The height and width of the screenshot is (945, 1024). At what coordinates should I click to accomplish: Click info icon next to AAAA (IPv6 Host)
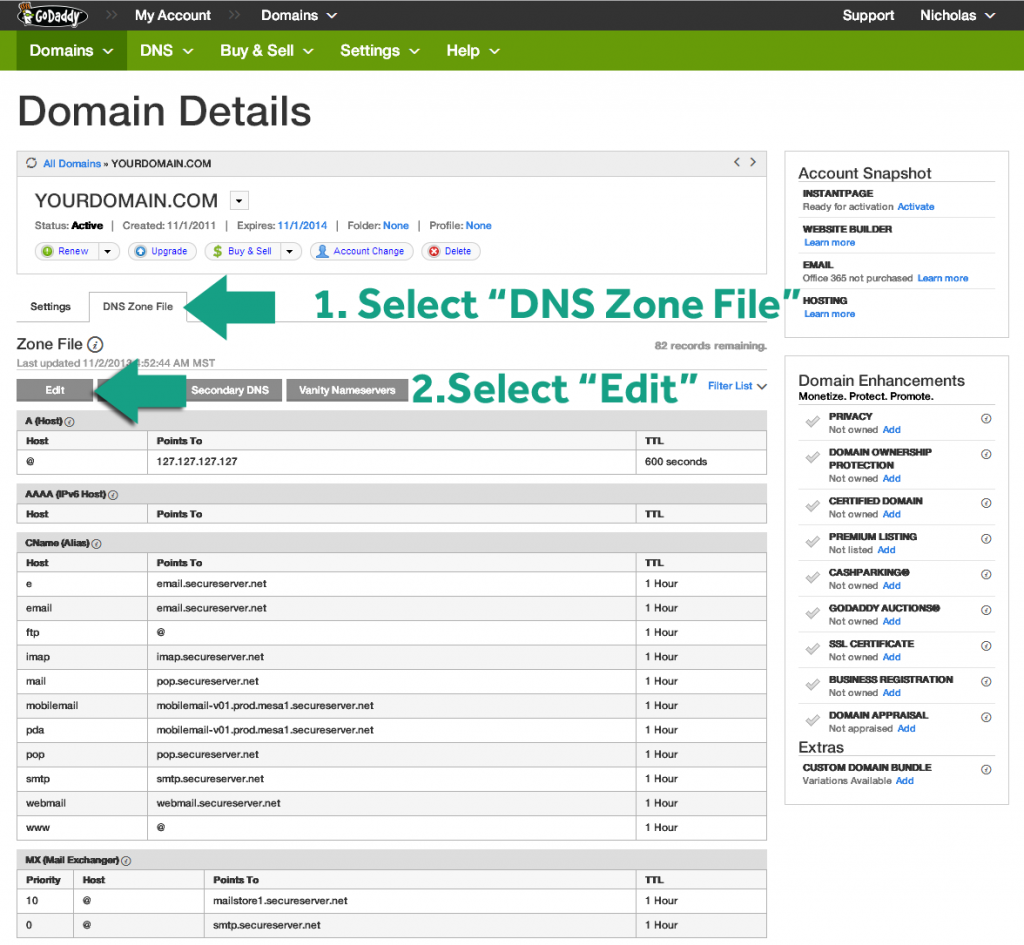[113, 495]
